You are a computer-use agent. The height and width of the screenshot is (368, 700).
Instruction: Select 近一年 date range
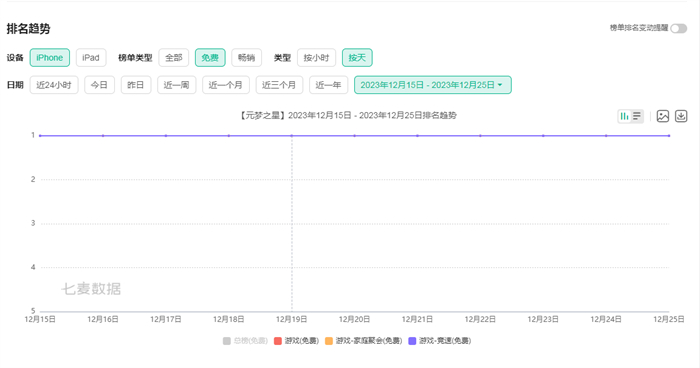point(329,85)
